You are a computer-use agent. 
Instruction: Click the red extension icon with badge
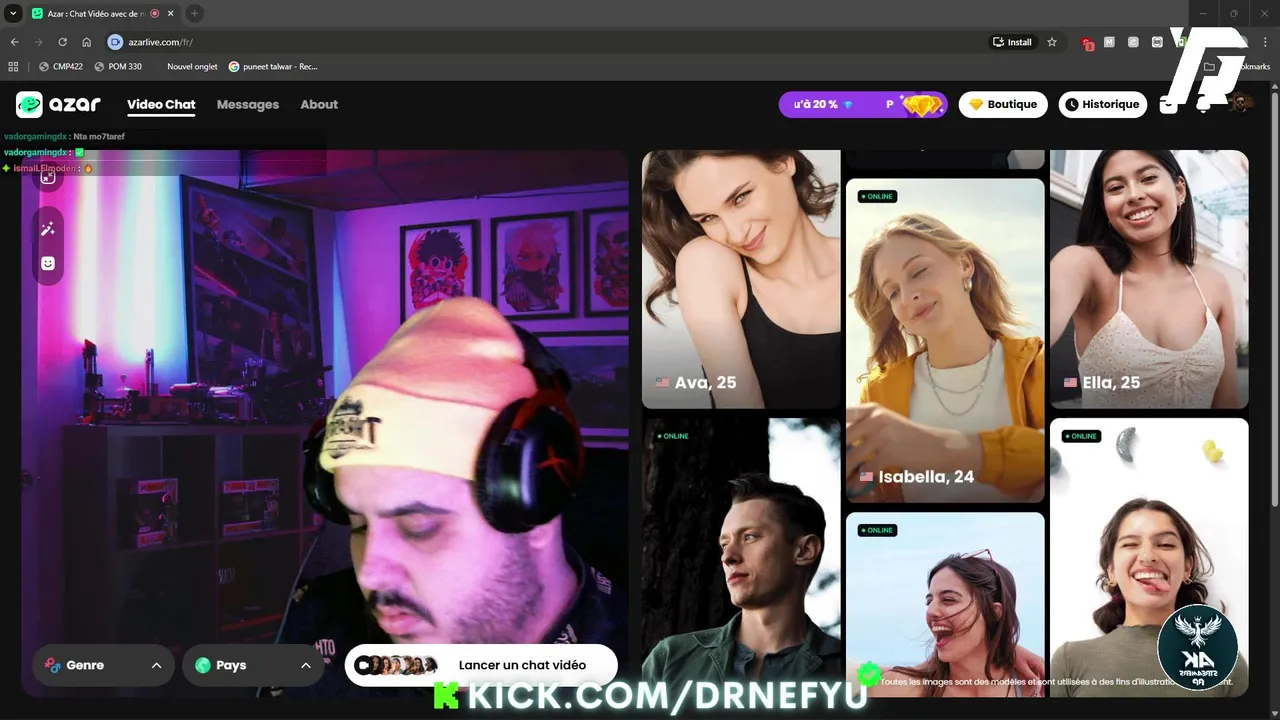pyautogui.click(x=1088, y=43)
